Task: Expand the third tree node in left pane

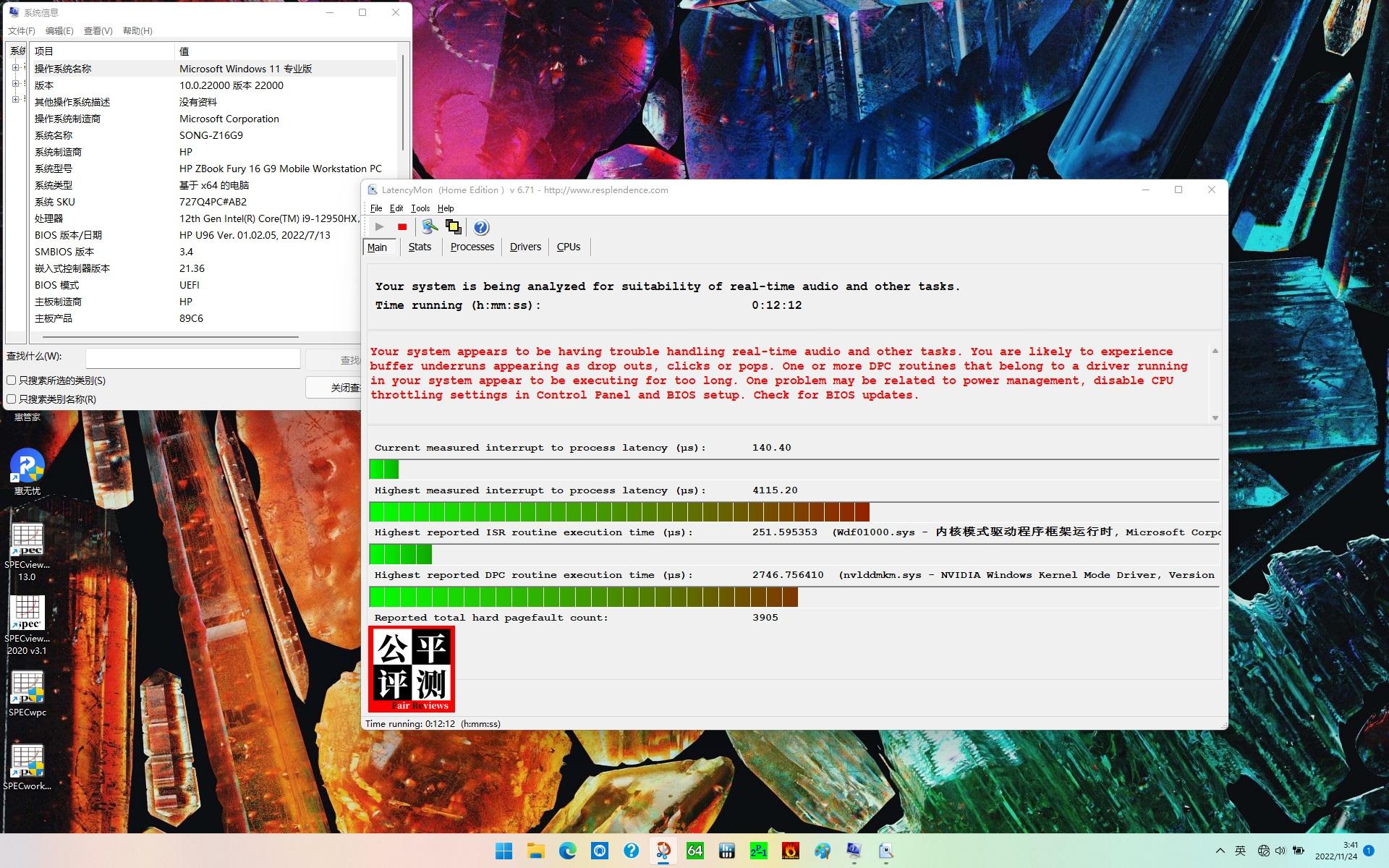Action: click(15, 100)
